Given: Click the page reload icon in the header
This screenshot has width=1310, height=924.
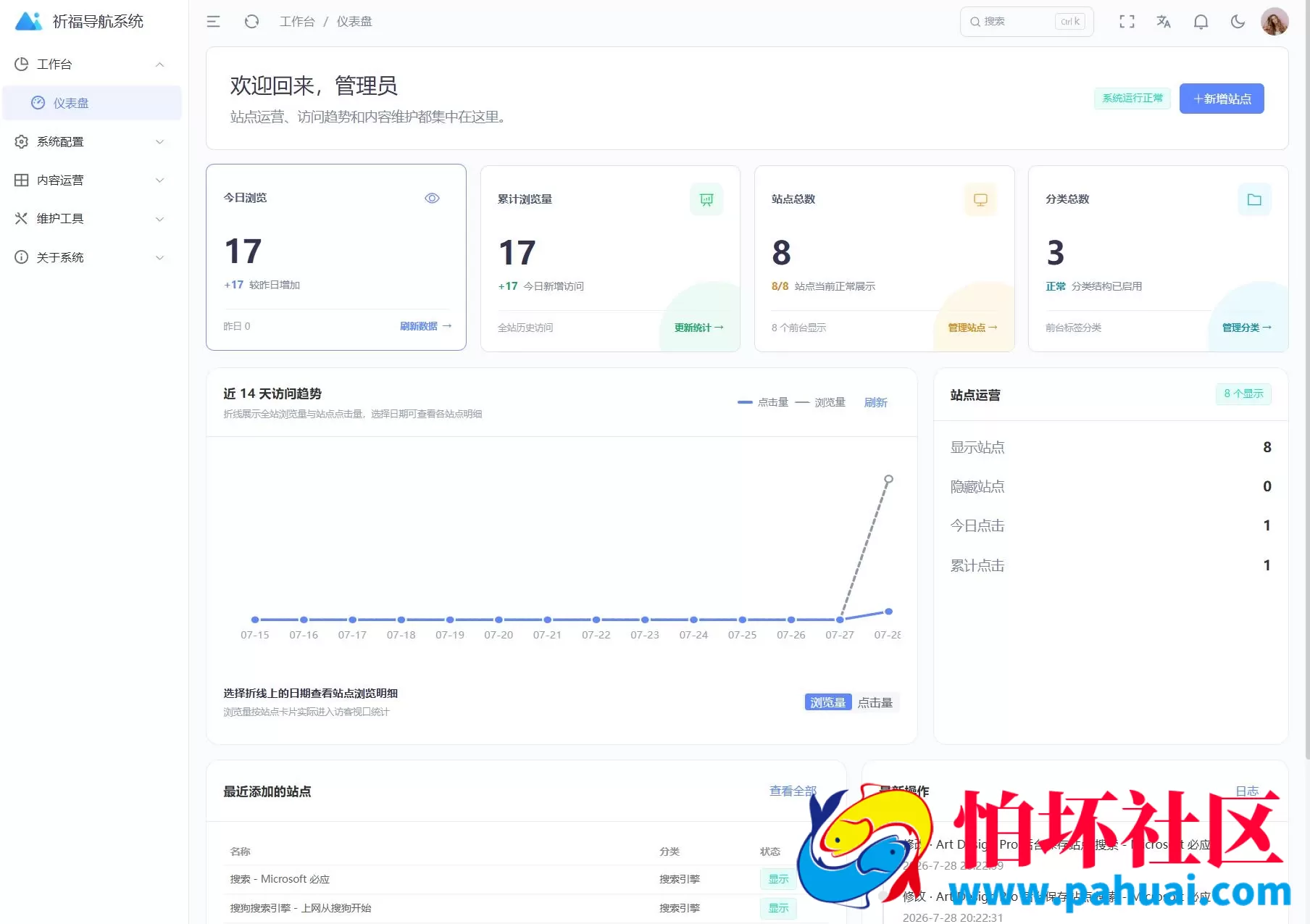Looking at the screenshot, I should click(251, 22).
